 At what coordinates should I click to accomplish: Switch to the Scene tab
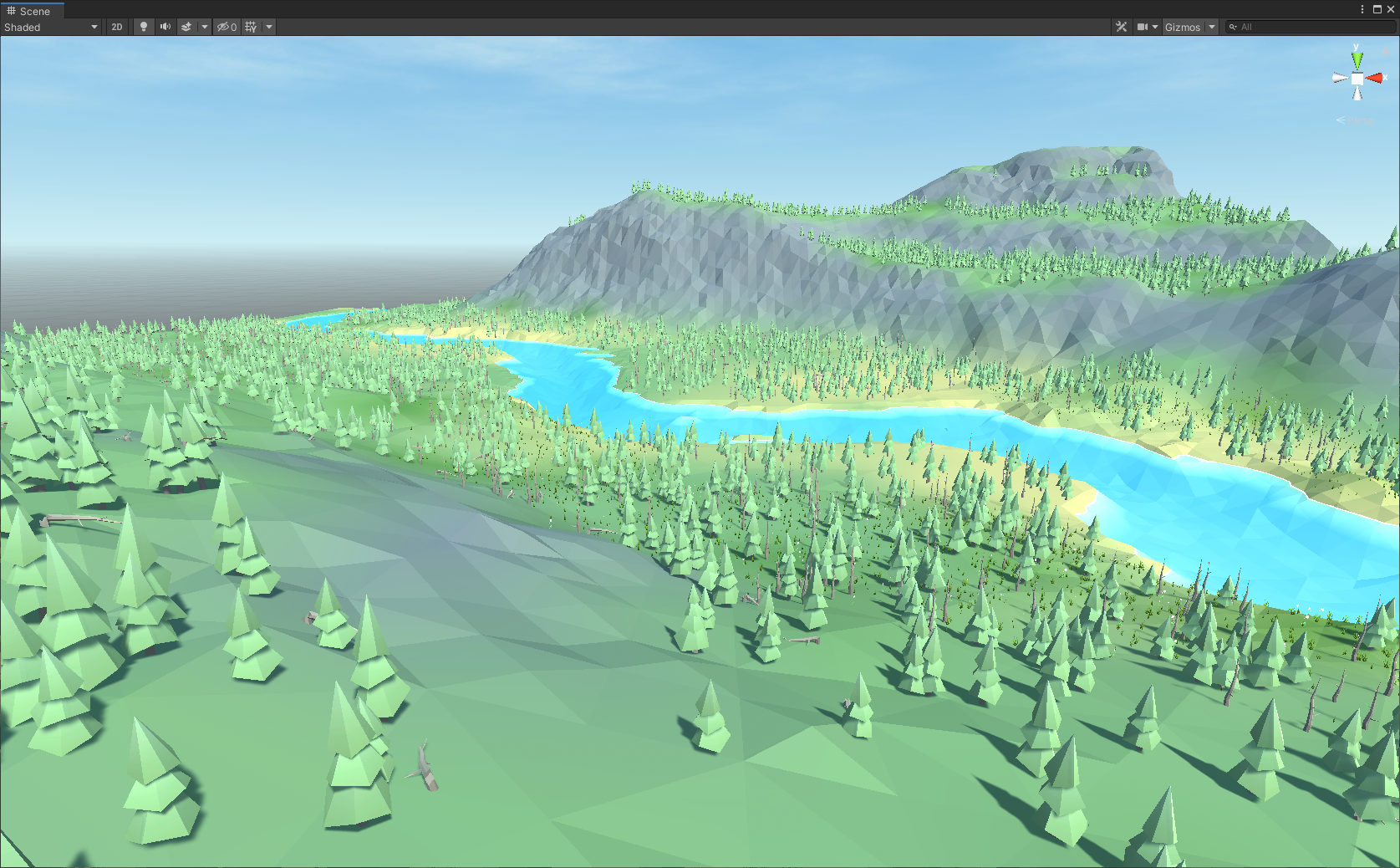(x=32, y=11)
